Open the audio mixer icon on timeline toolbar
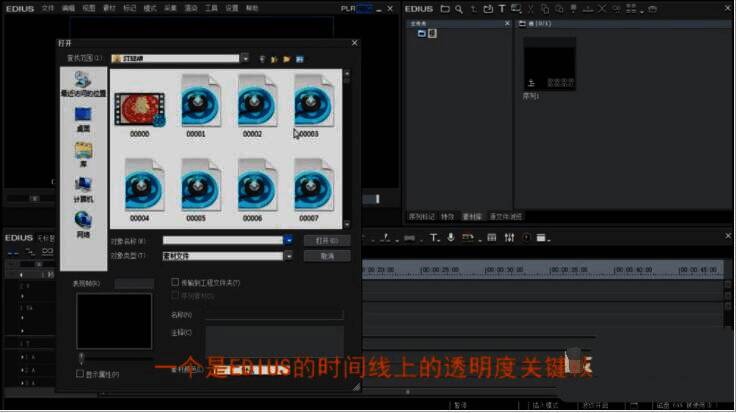 click(x=511, y=238)
